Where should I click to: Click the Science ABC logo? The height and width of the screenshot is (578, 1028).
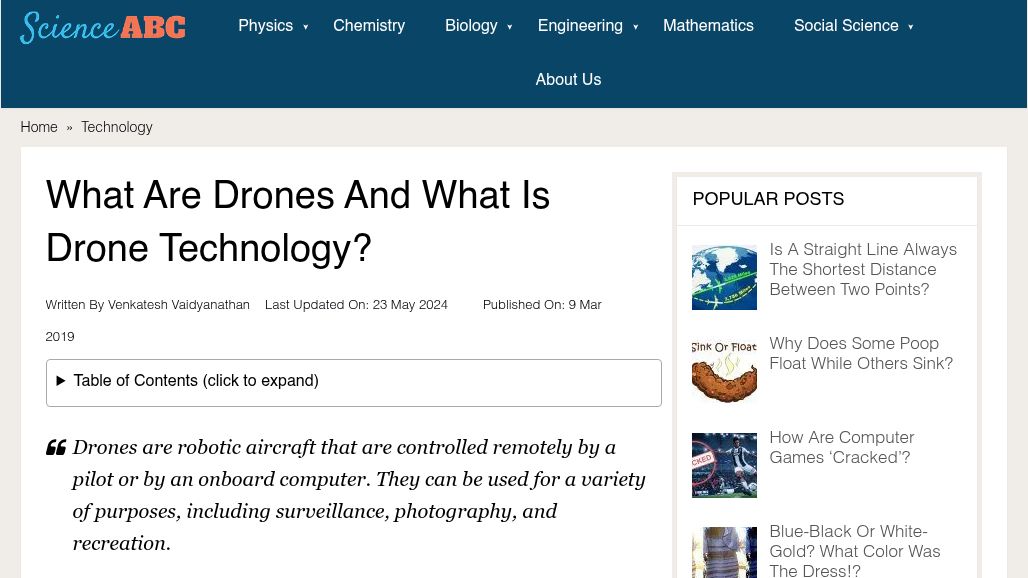102,27
